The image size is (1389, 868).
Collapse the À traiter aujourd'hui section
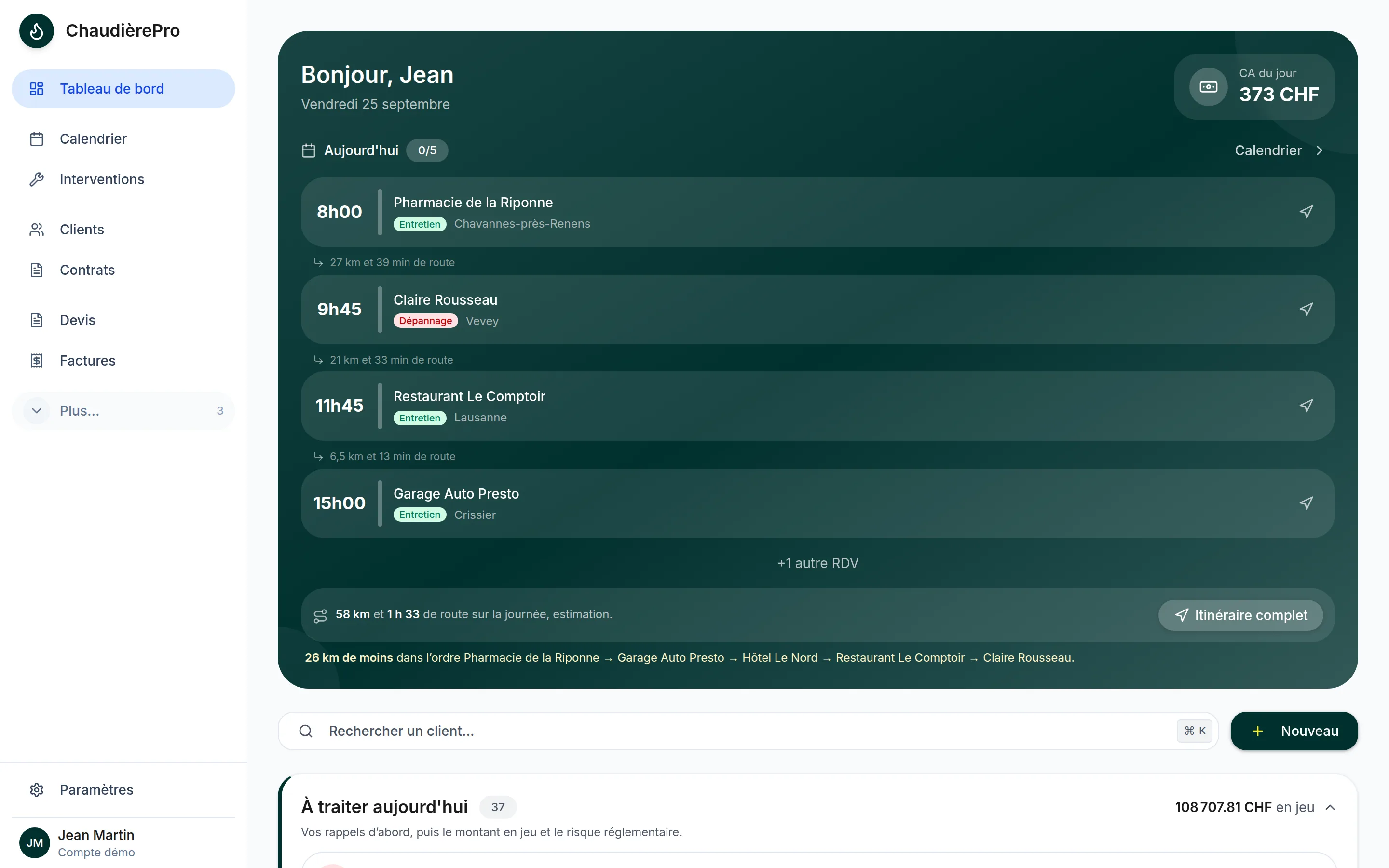[x=1330, y=807]
